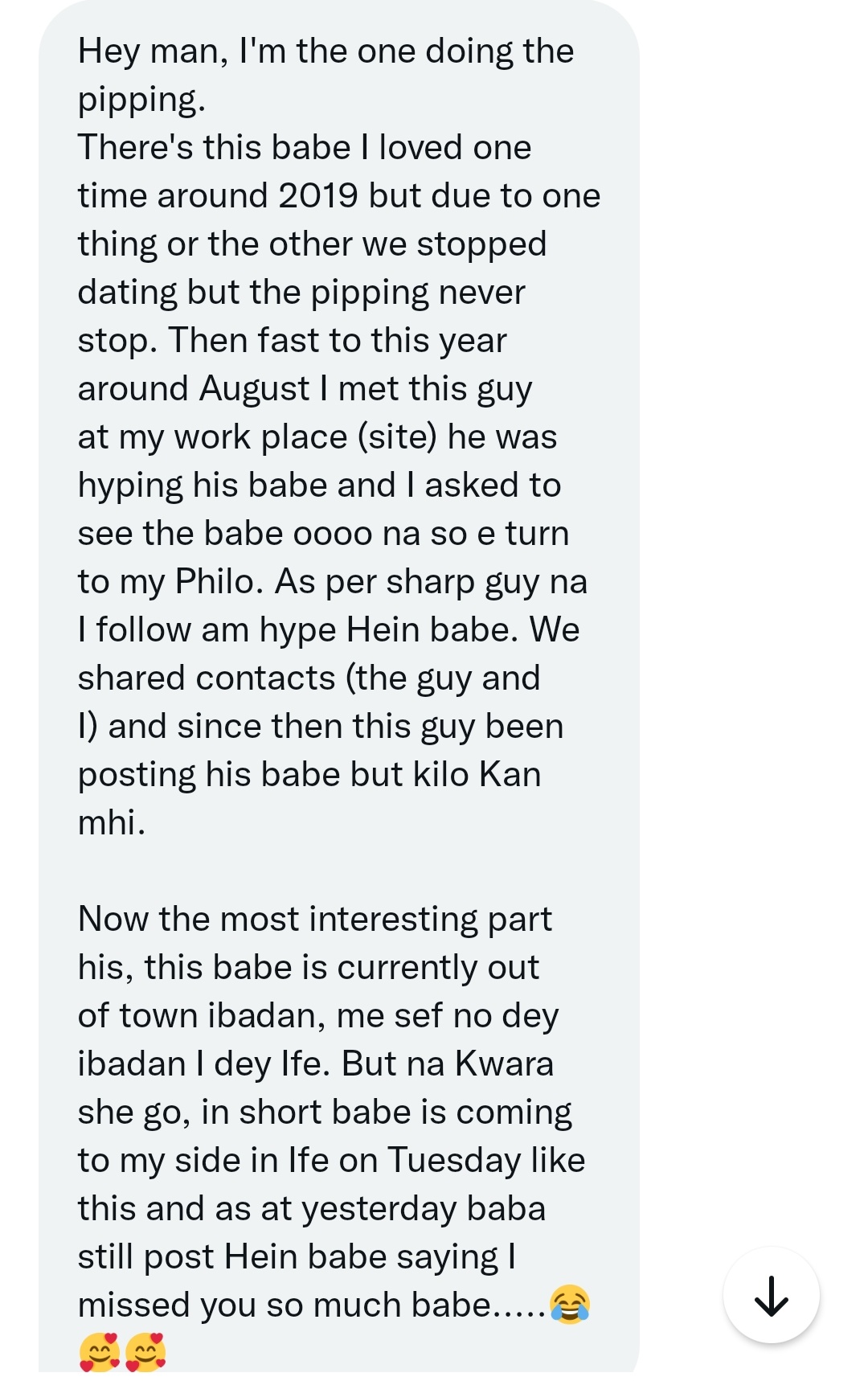
Task: Tap the scroll-to-bottom down arrow button
Action: (x=771, y=1295)
